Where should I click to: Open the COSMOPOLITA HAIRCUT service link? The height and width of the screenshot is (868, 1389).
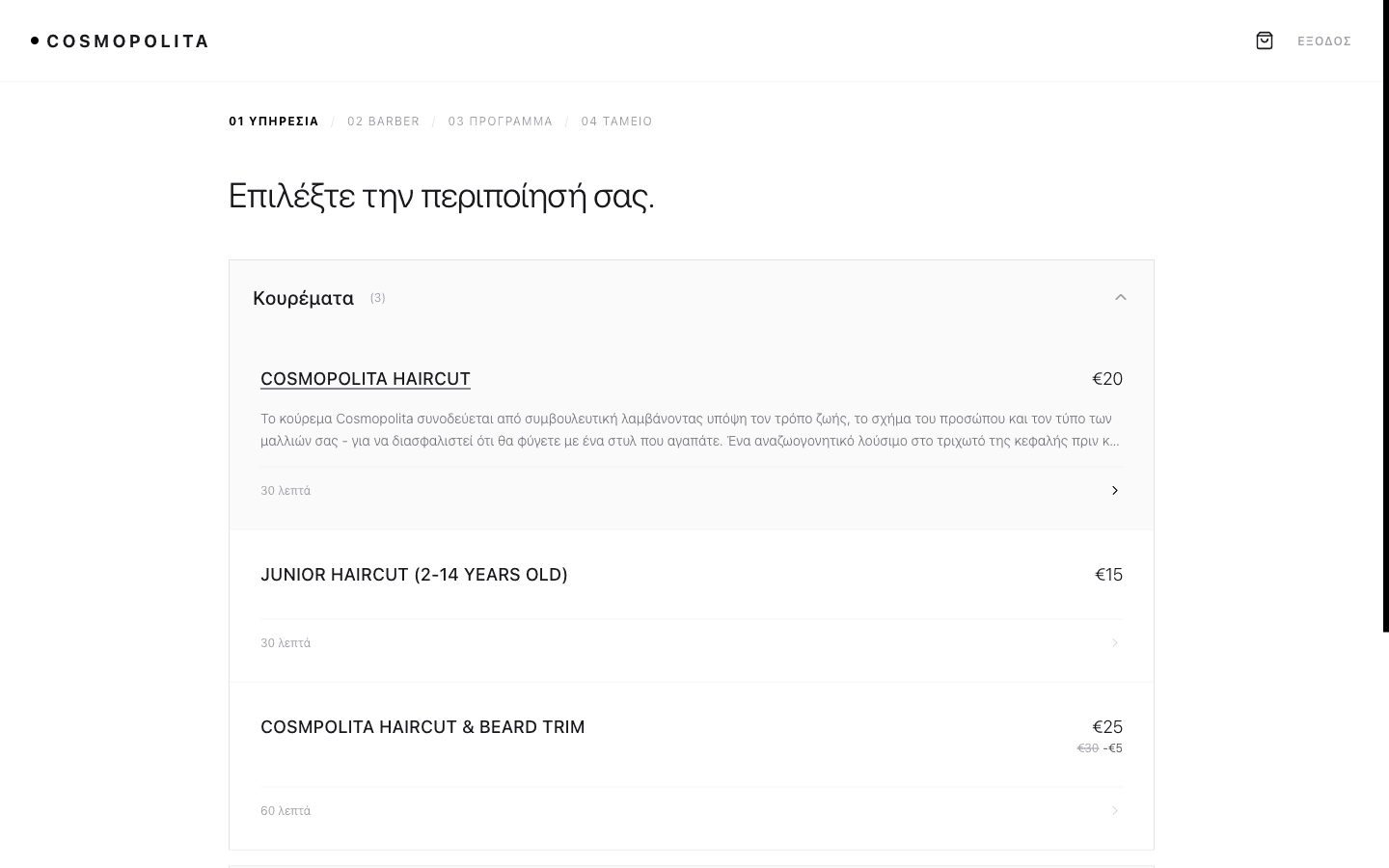click(x=366, y=379)
